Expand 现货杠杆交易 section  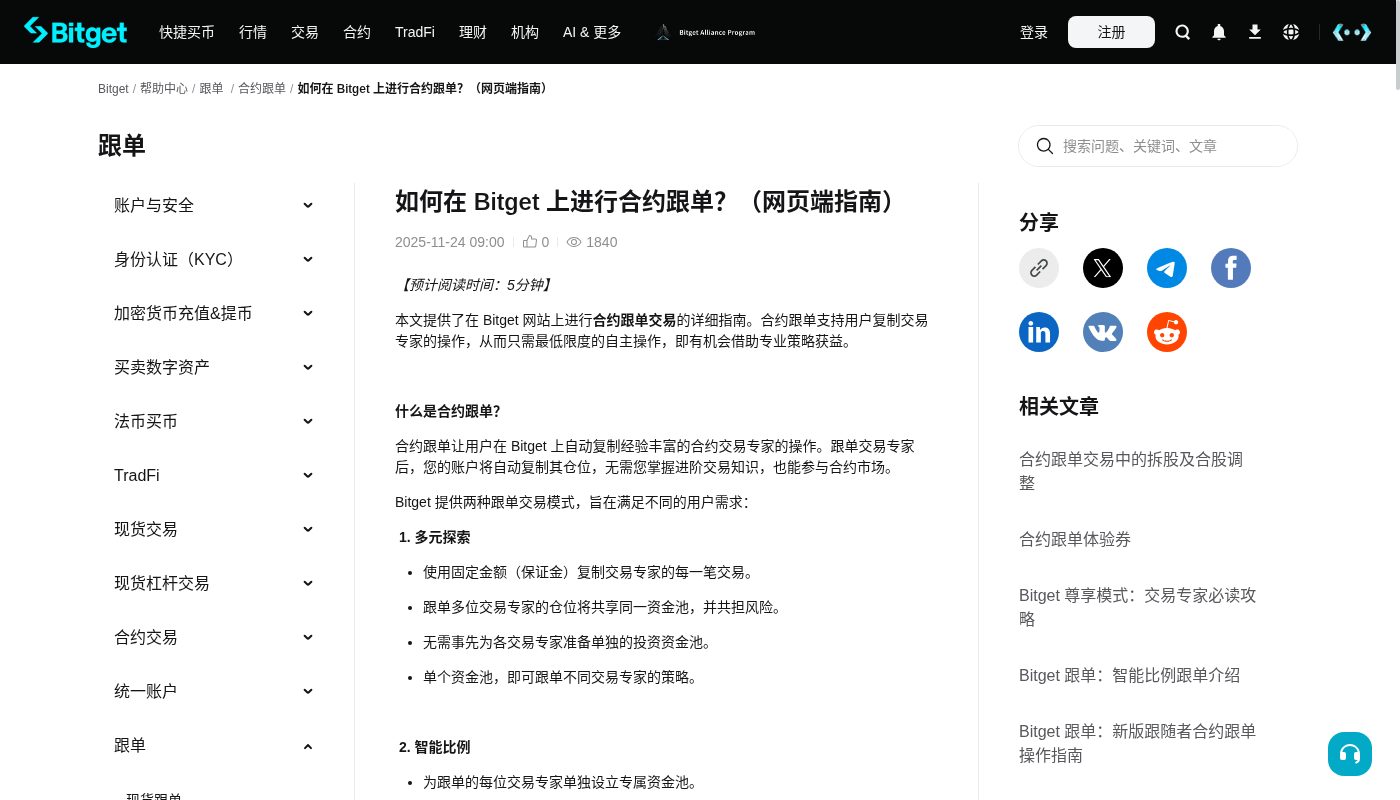[214, 583]
